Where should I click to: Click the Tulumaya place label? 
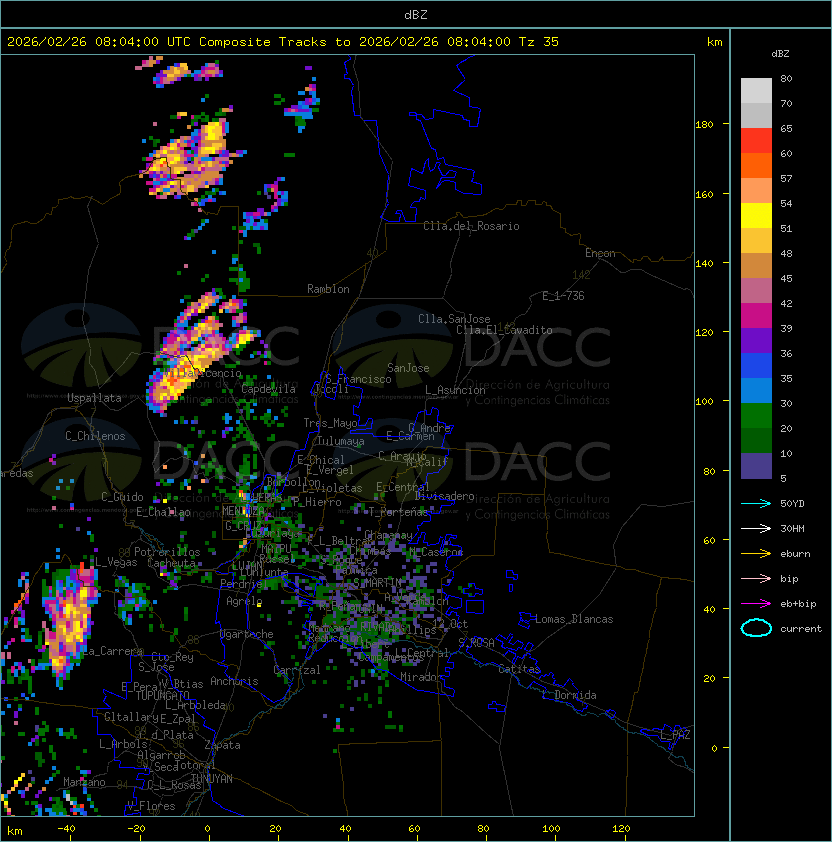341,441
